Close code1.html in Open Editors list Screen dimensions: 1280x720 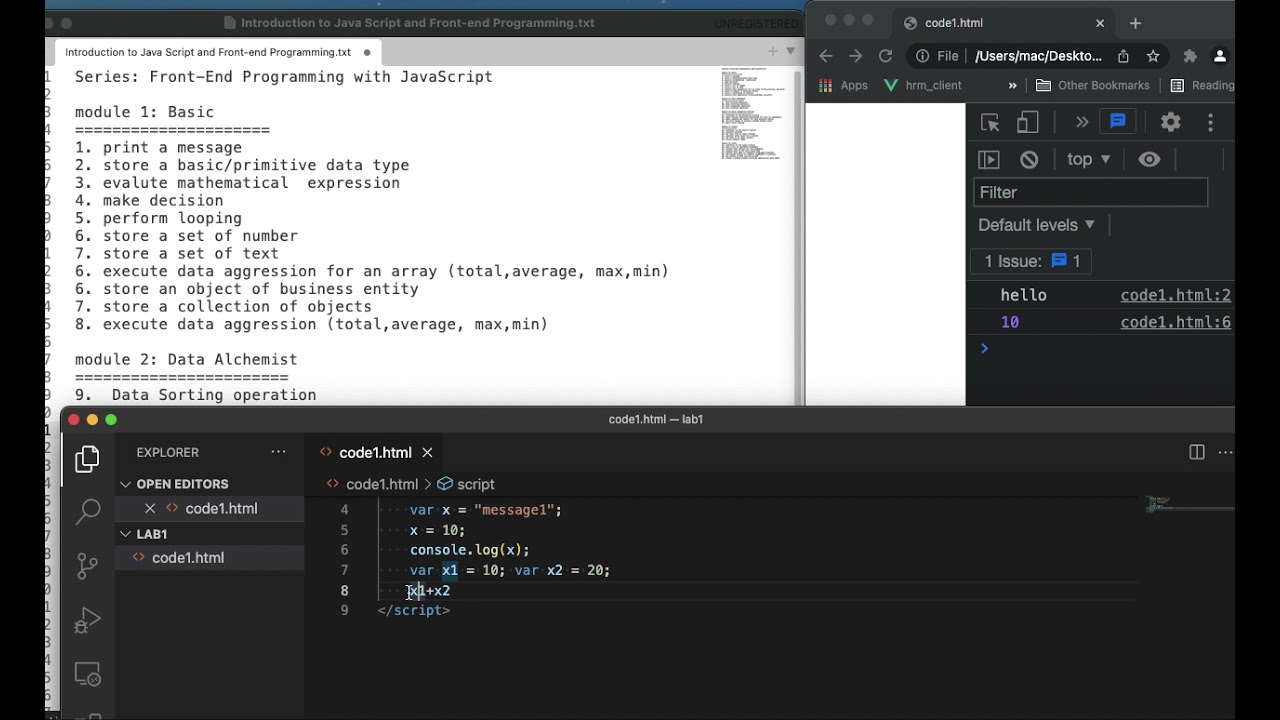point(150,508)
